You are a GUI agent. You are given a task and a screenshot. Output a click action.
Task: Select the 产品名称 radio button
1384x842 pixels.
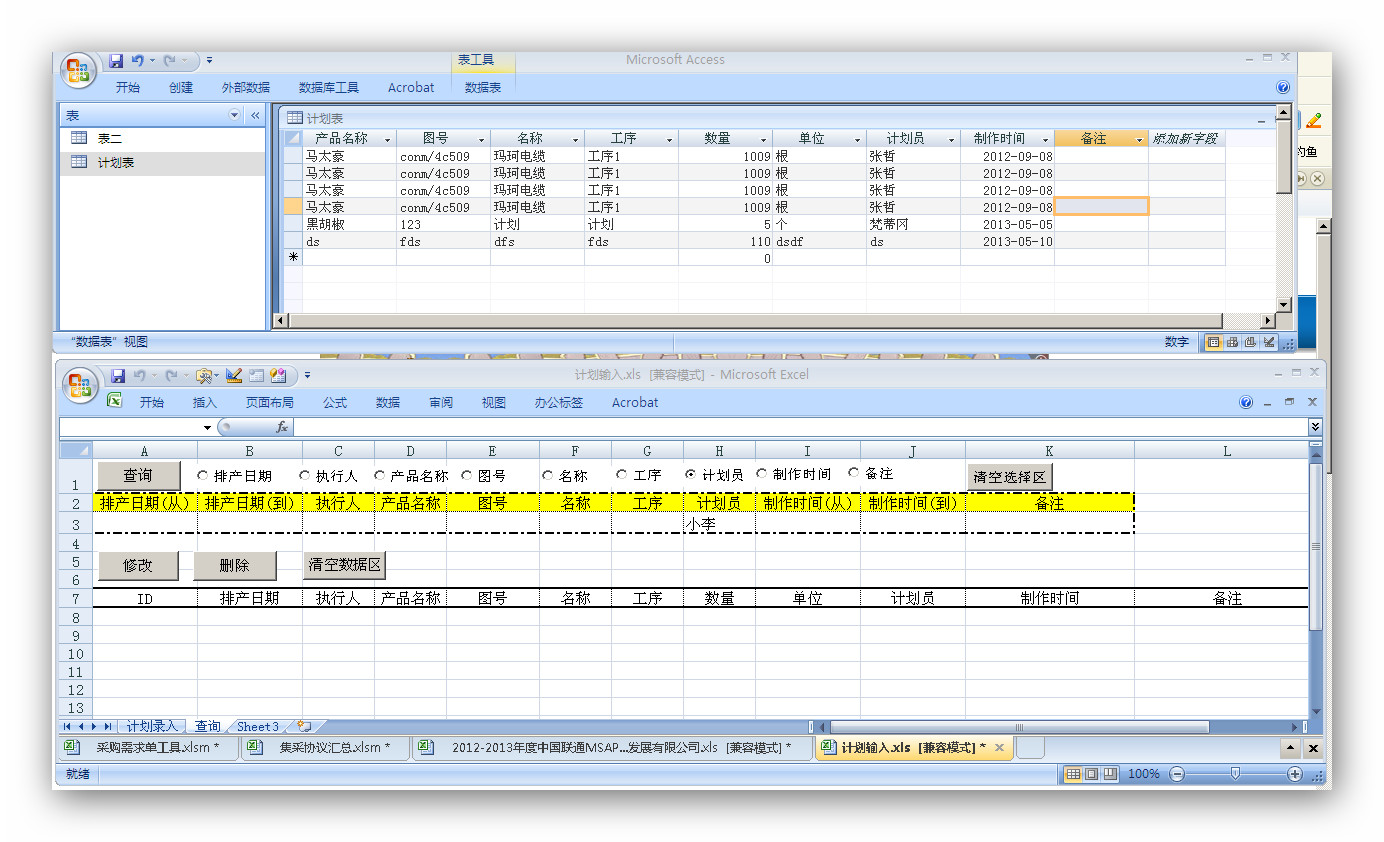(x=380, y=475)
